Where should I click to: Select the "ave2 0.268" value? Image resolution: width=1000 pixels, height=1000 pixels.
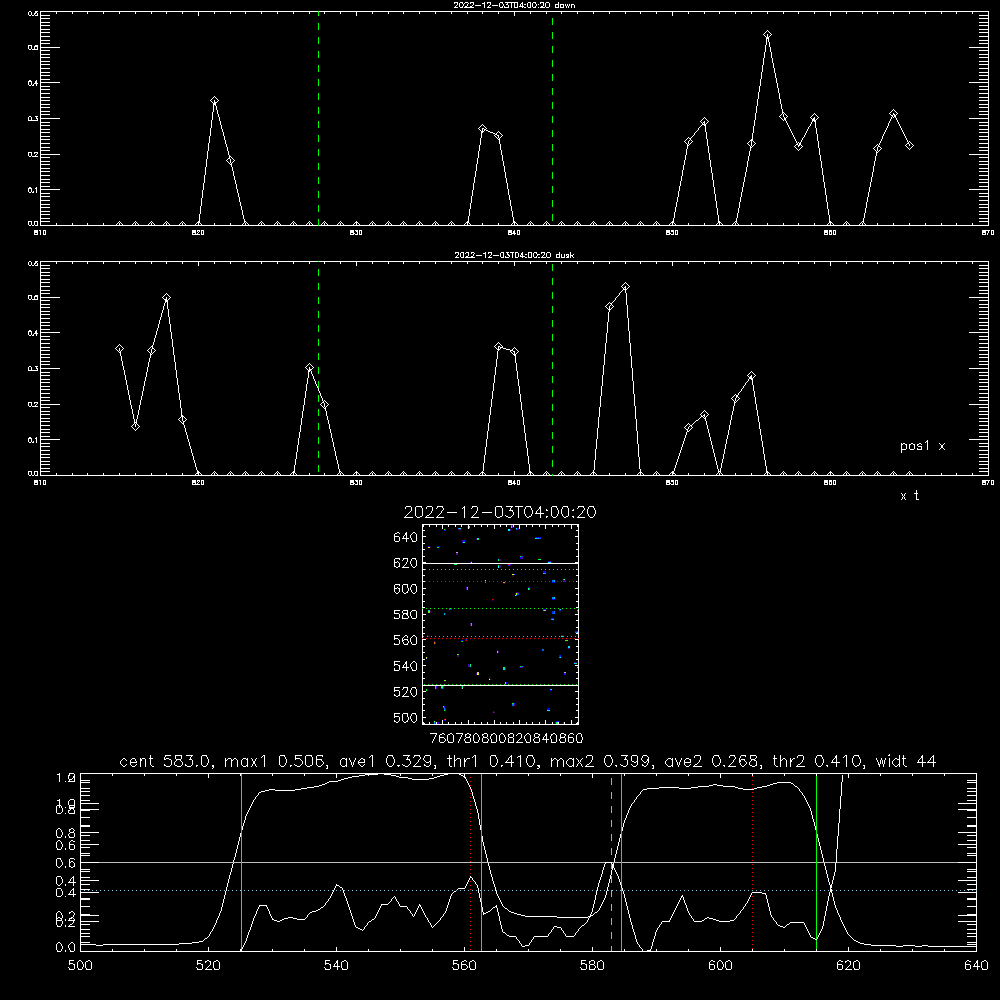(710, 761)
